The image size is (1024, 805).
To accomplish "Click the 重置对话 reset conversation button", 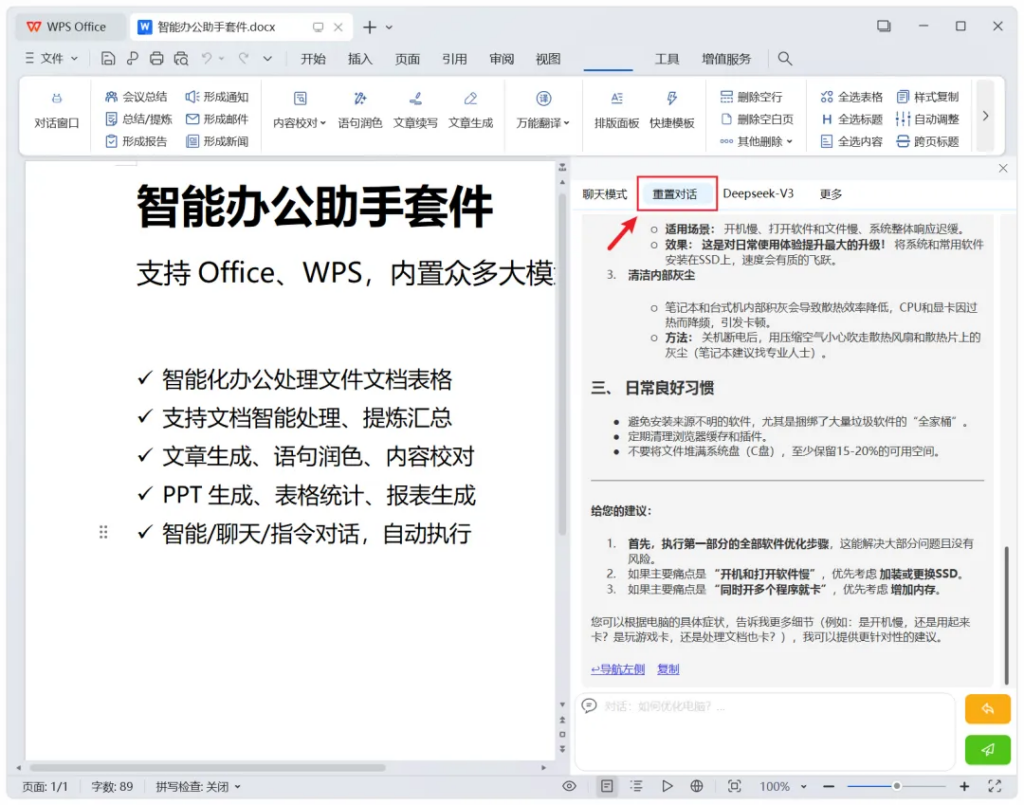I will tap(675, 194).
